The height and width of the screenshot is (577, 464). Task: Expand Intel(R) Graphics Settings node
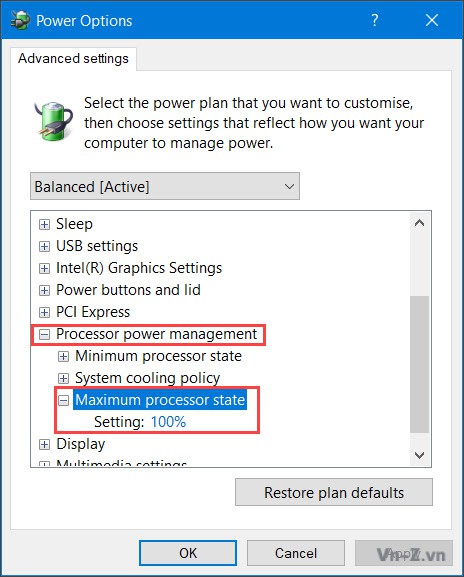click(x=44, y=268)
